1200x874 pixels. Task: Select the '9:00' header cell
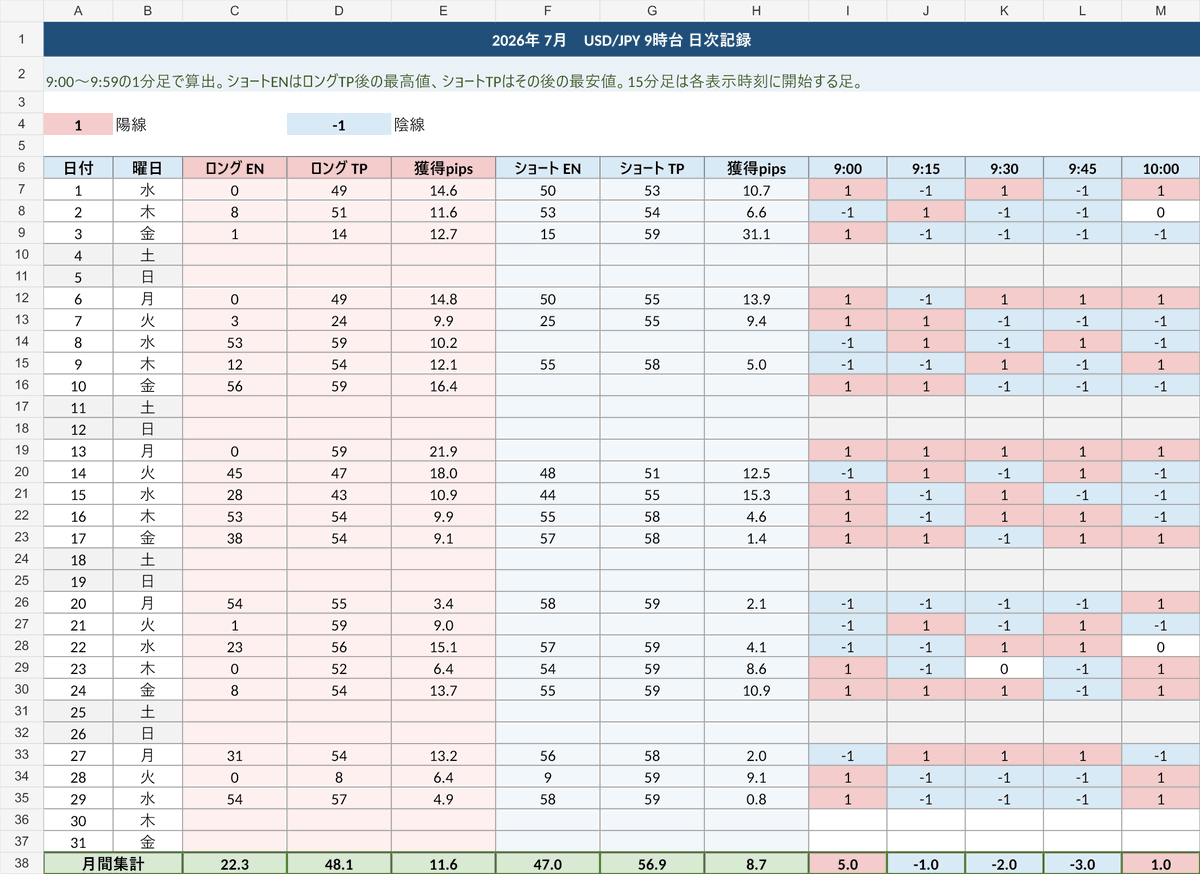tap(847, 168)
